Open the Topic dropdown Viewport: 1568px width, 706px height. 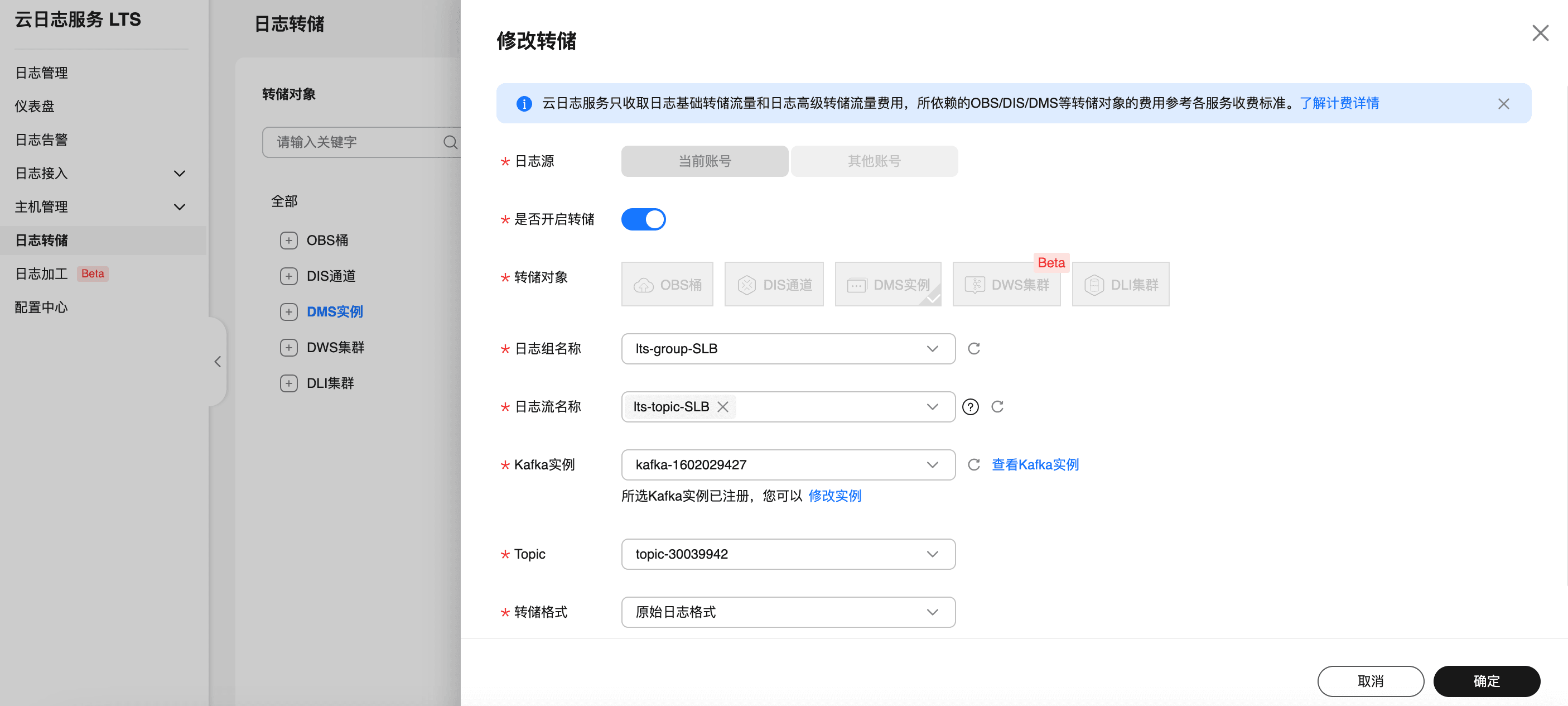788,554
